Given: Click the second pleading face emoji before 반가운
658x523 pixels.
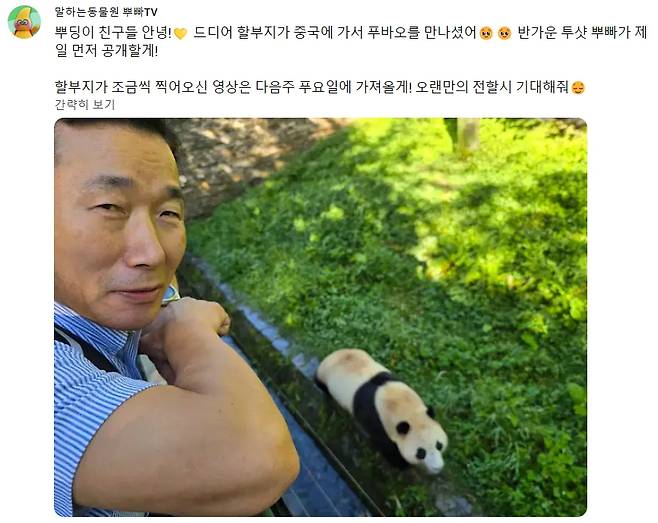Looking at the screenshot, I should click(504, 33).
